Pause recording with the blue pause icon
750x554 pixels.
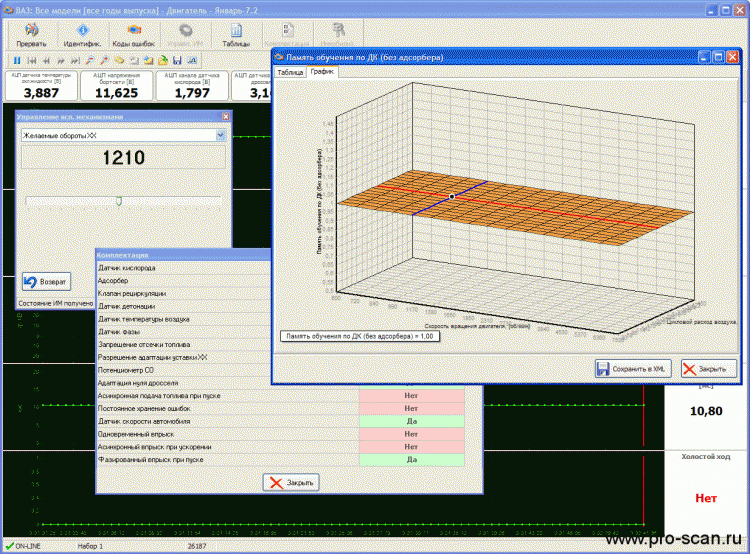tap(17, 61)
